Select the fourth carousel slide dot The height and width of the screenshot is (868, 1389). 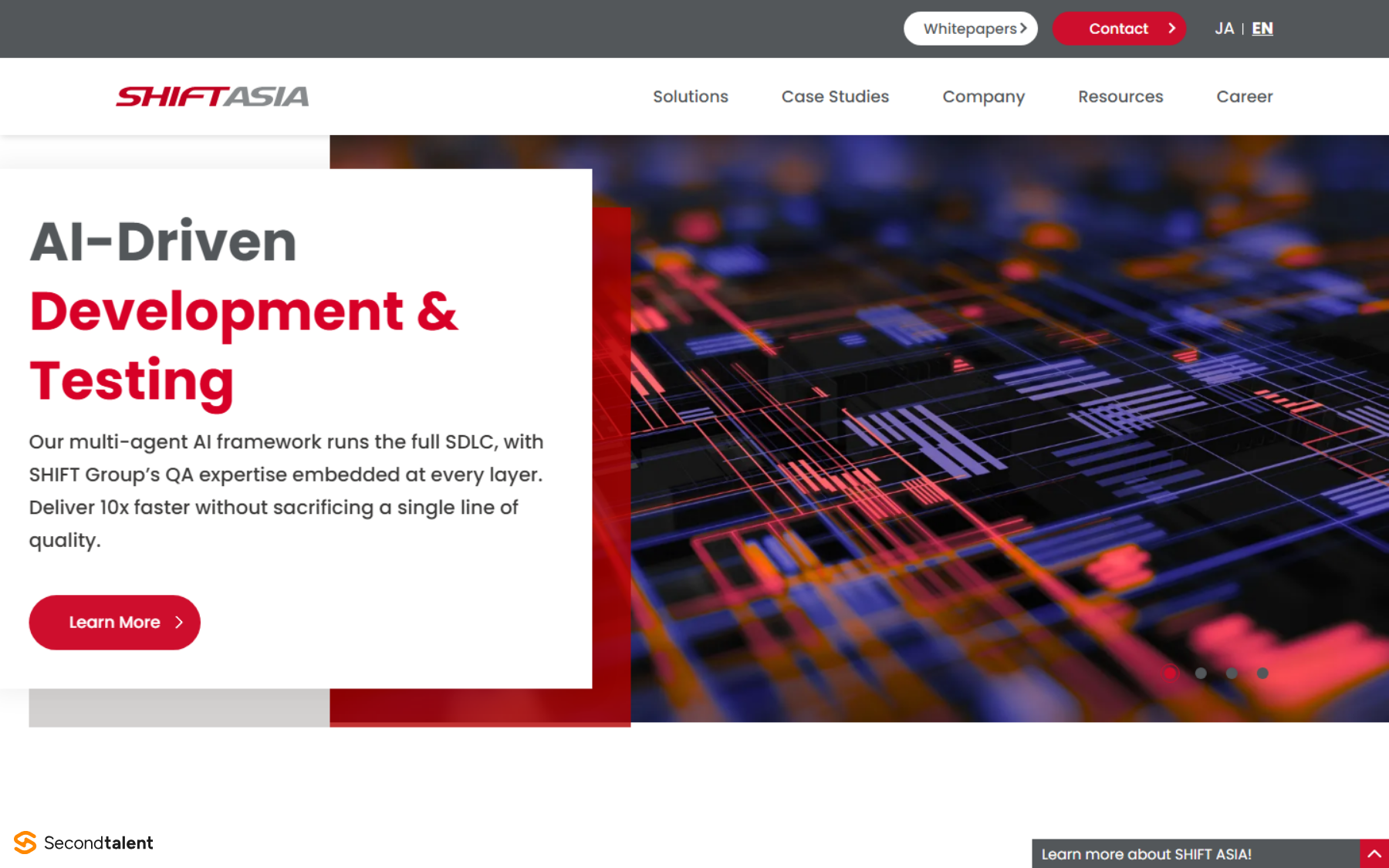[x=1262, y=673]
